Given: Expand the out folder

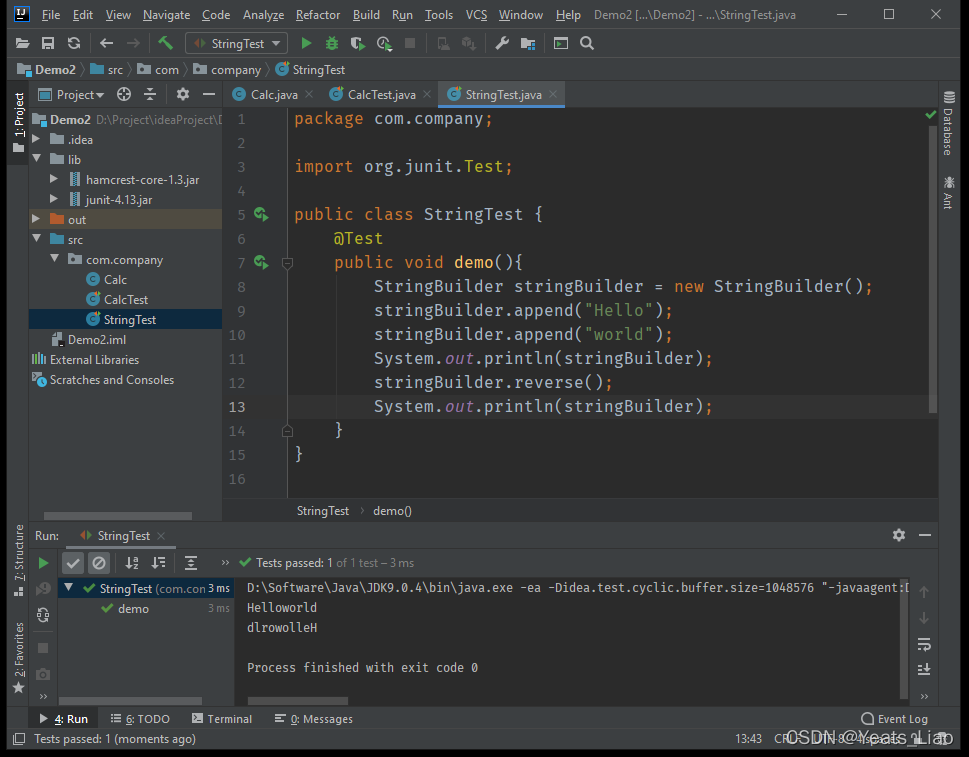Looking at the screenshot, I should pos(36,219).
